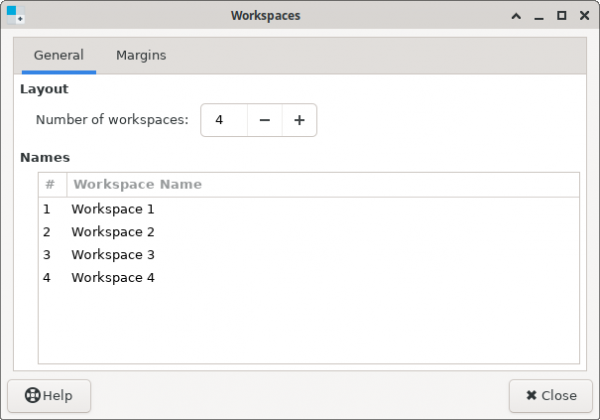
Task: Roll up window with the up-arrow button
Action: (x=516, y=16)
